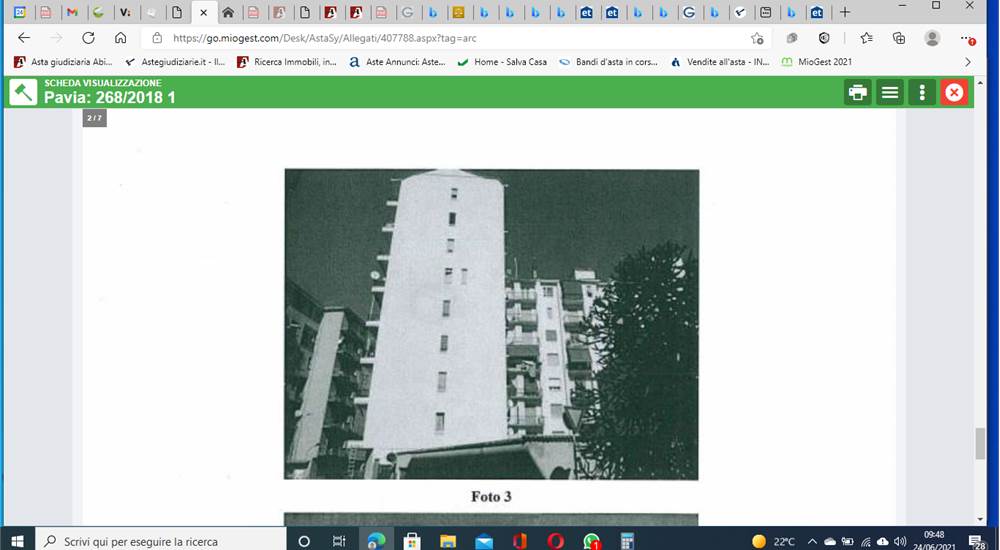Open the weather widget showing 22°C

pyautogui.click(x=773, y=541)
